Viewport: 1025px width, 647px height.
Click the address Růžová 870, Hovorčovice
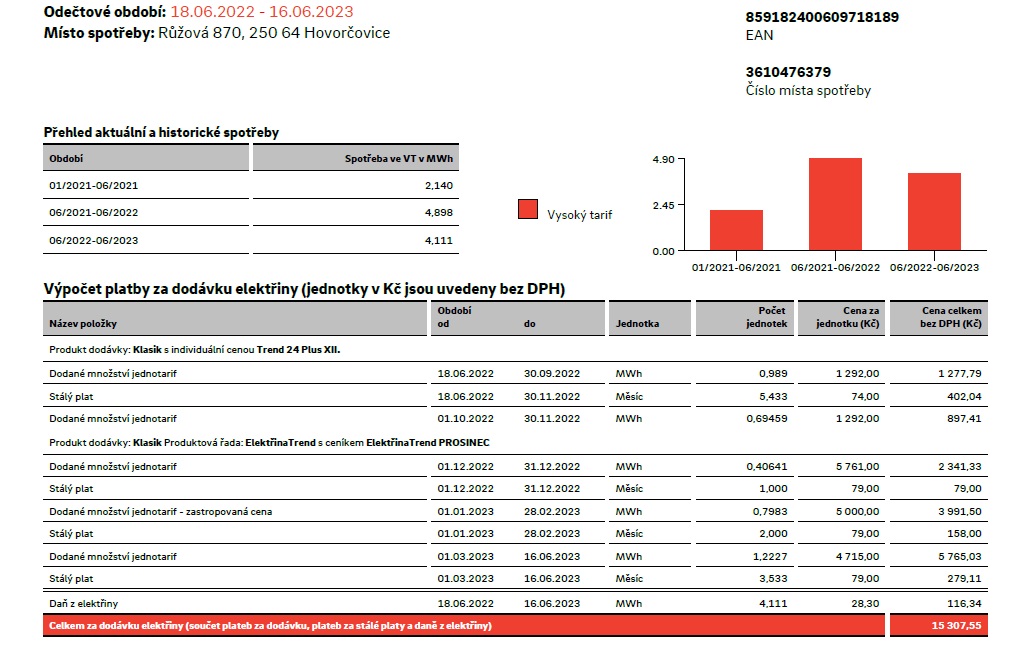(x=274, y=33)
